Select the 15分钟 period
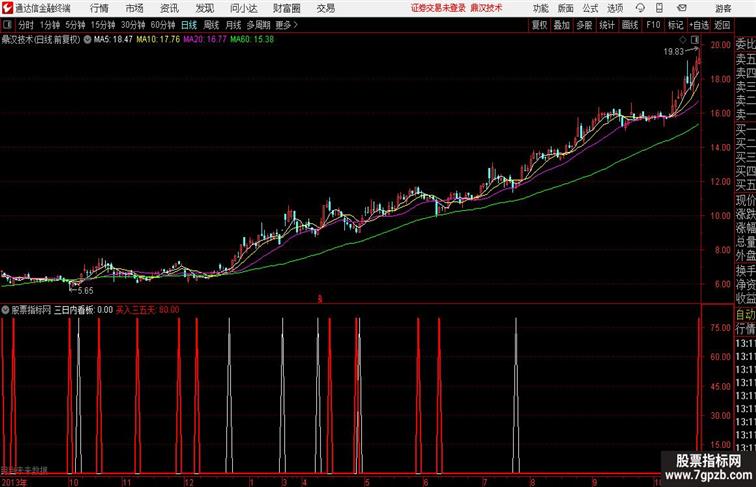The width and height of the screenshot is (756, 487). pyautogui.click(x=103, y=25)
